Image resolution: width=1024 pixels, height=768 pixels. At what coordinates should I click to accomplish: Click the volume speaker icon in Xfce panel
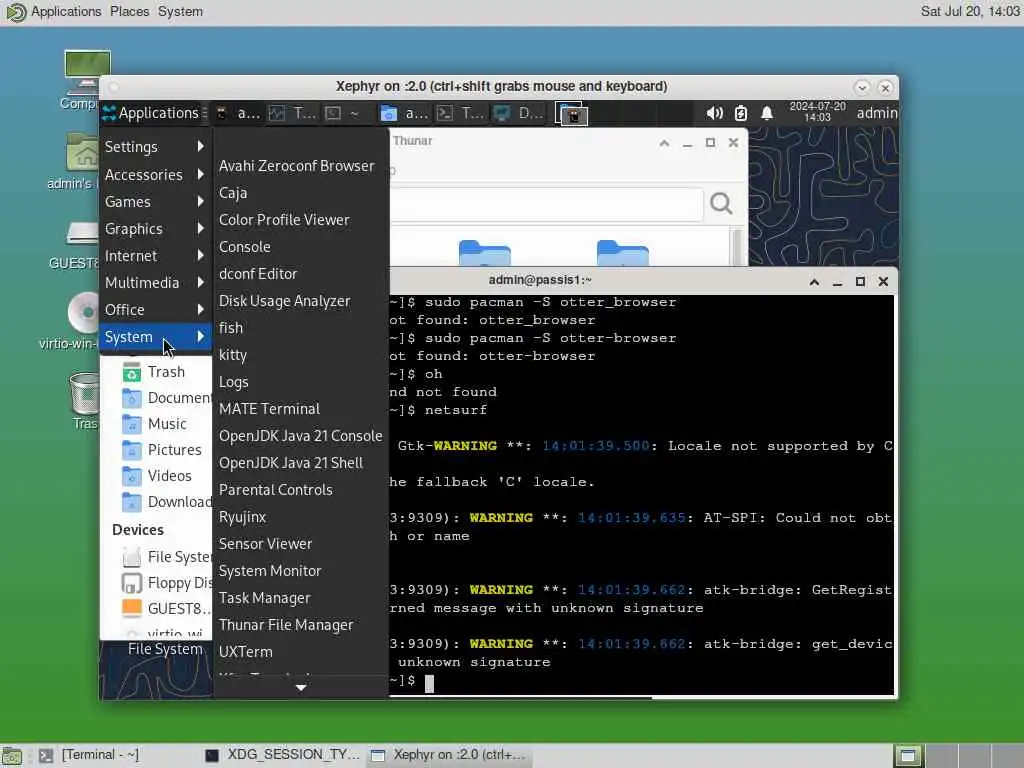(x=714, y=113)
